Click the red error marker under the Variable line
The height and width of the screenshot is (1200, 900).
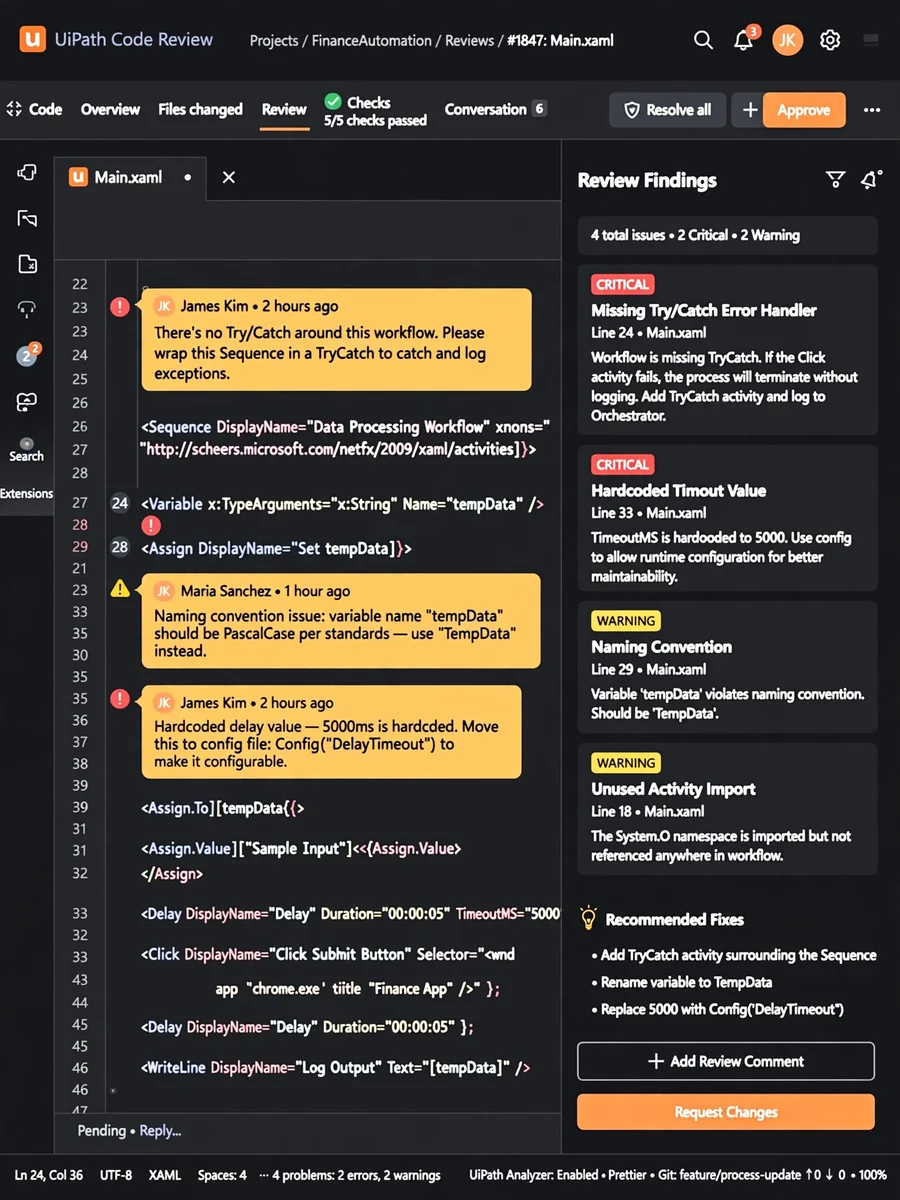click(x=151, y=525)
